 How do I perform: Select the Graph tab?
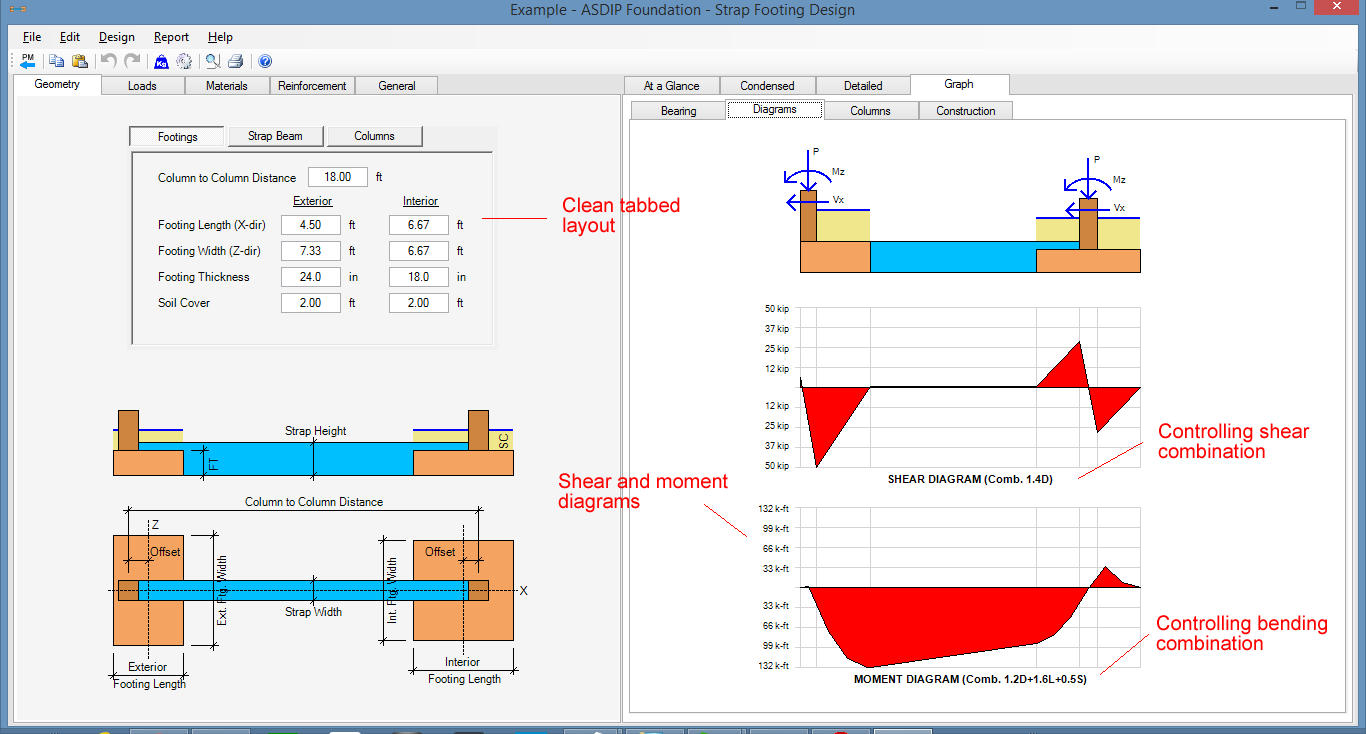tap(959, 85)
